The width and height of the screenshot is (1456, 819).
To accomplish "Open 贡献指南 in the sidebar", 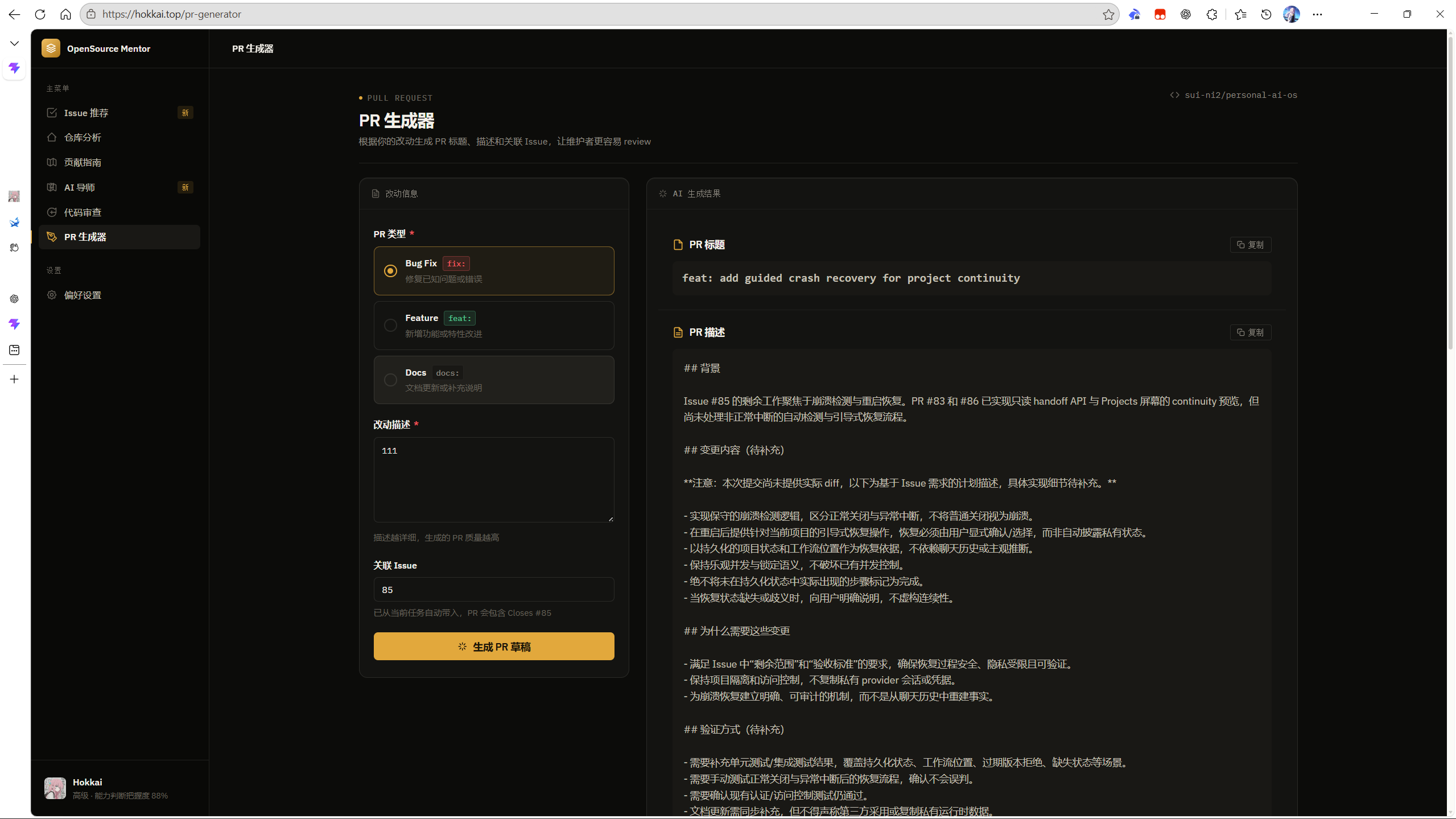I will [x=119, y=162].
